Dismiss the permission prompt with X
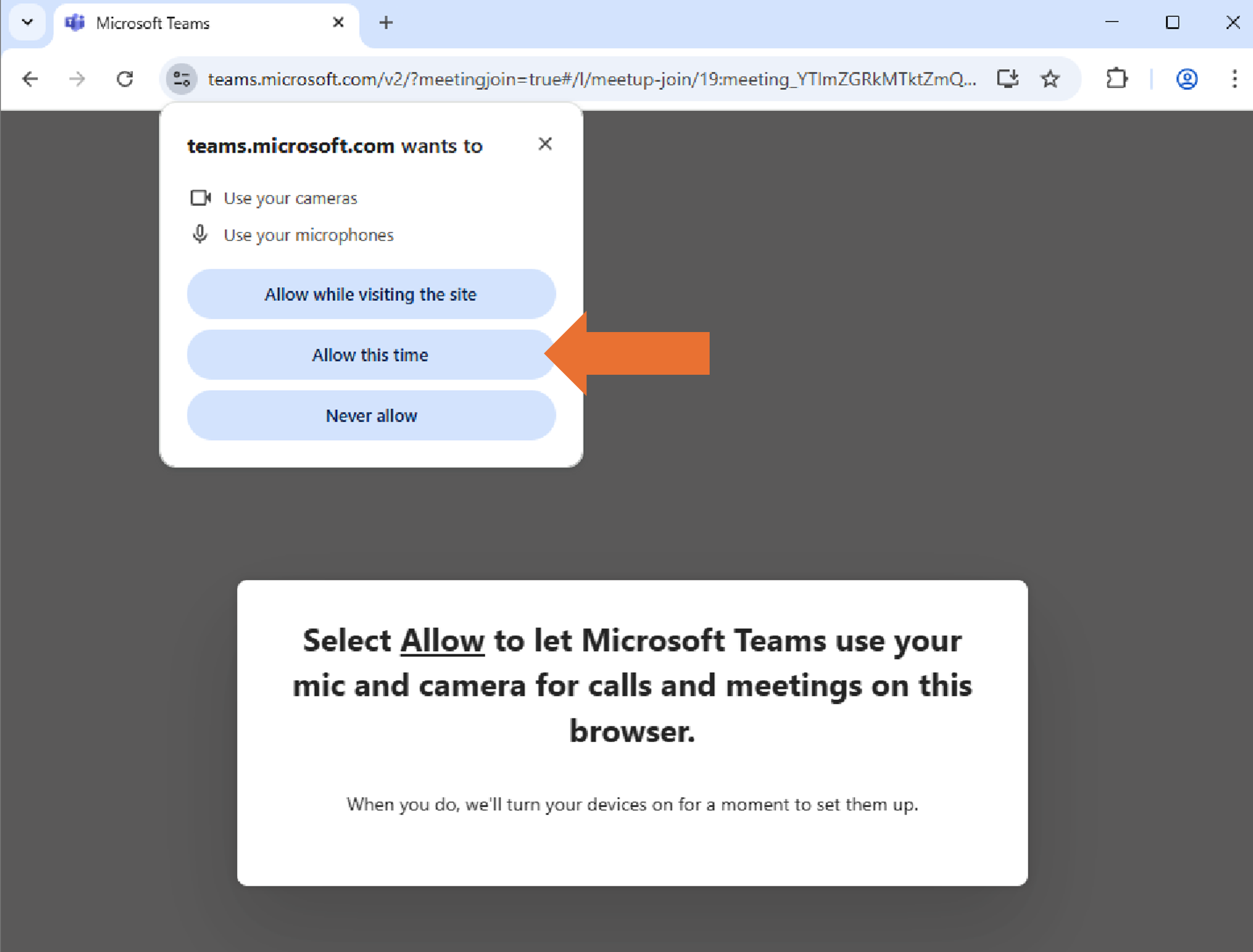The image size is (1253, 952). (545, 144)
